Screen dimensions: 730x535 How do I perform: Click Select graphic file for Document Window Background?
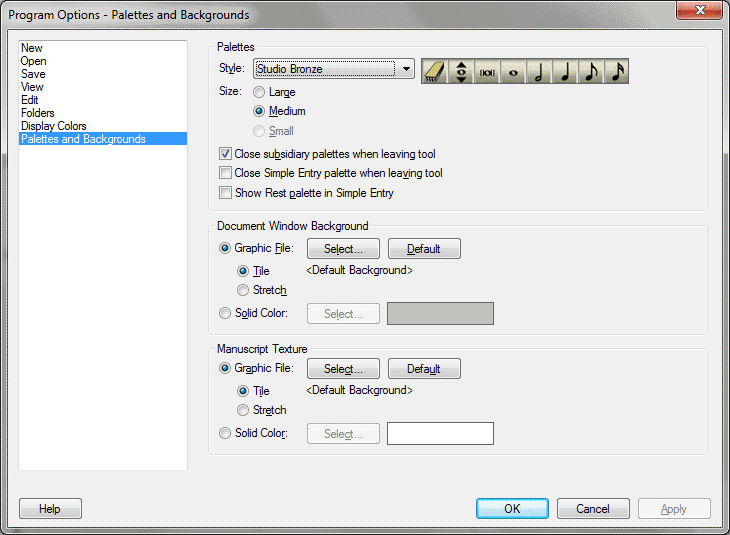[x=343, y=249]
